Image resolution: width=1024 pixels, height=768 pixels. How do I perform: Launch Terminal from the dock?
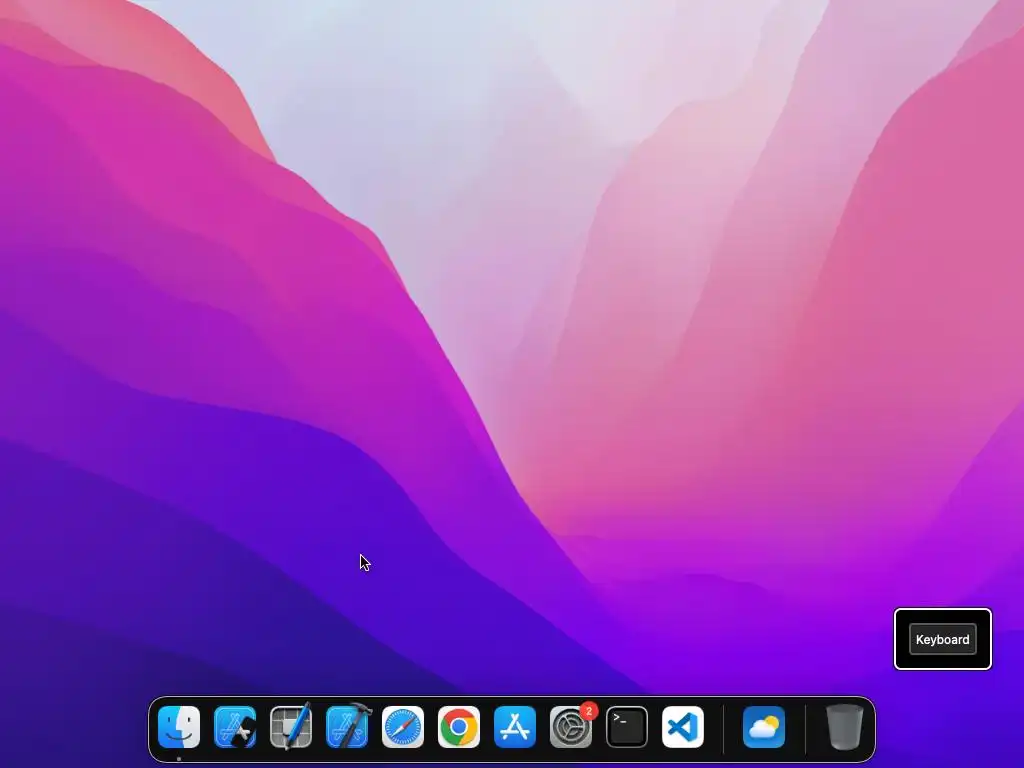627,727
